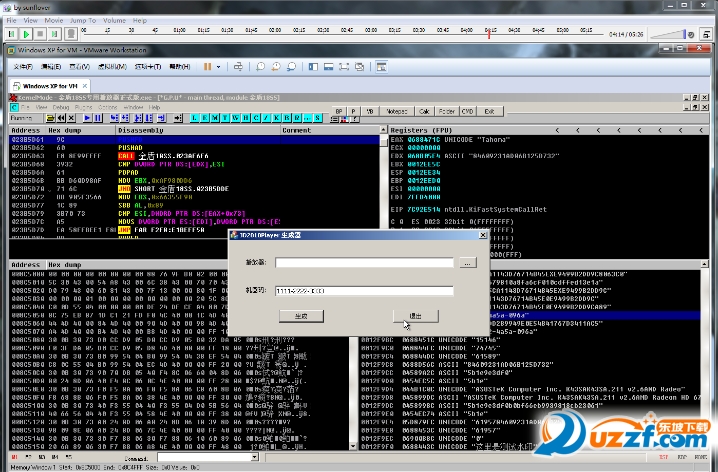
Task: Click the Notepad button in OllyDbg toolbar
Action: [397, 110]
